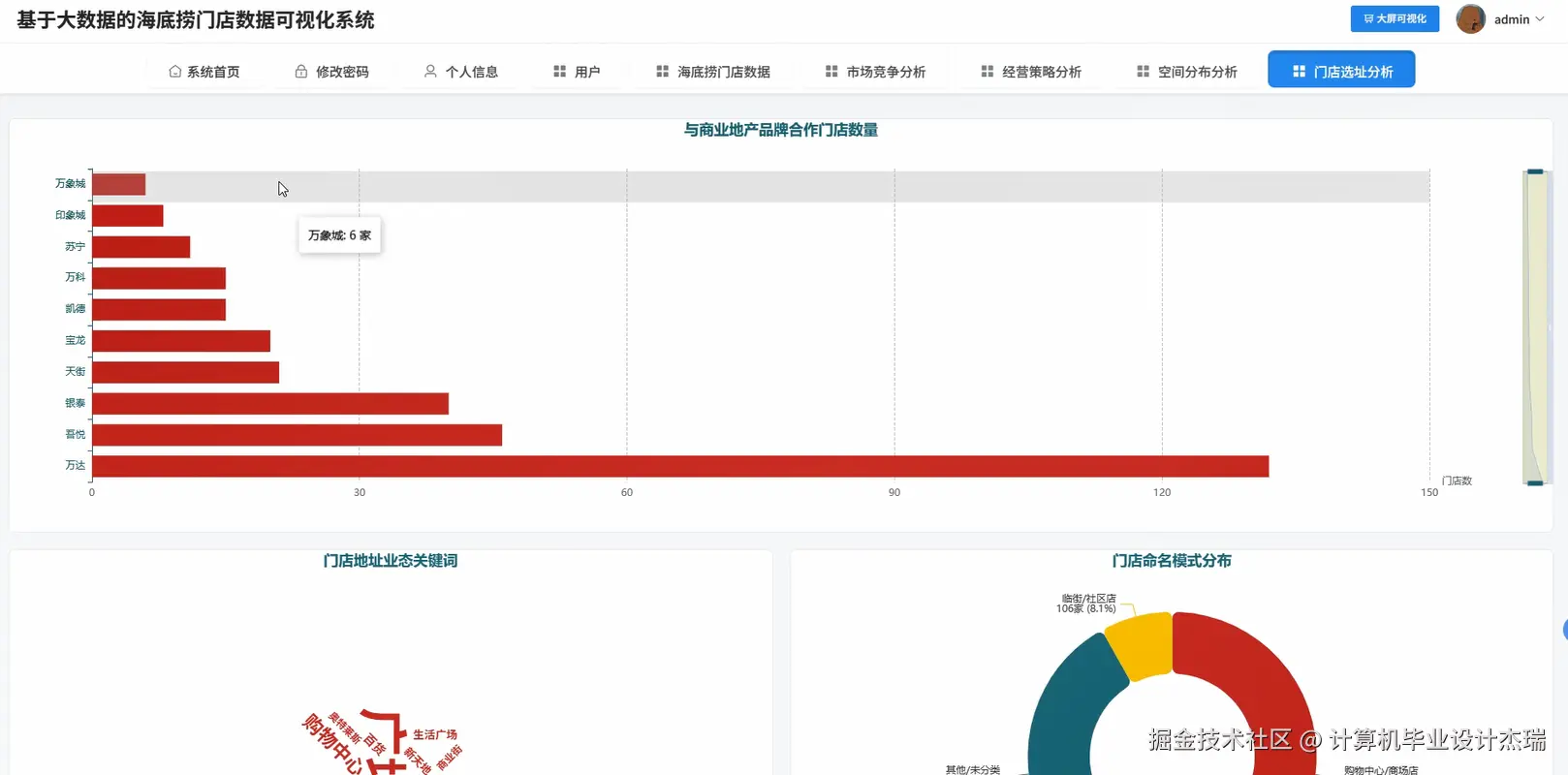1568x775 pixels.
Task: Click the 万科 bar in the chart
Action: click(x=159, y=278)
